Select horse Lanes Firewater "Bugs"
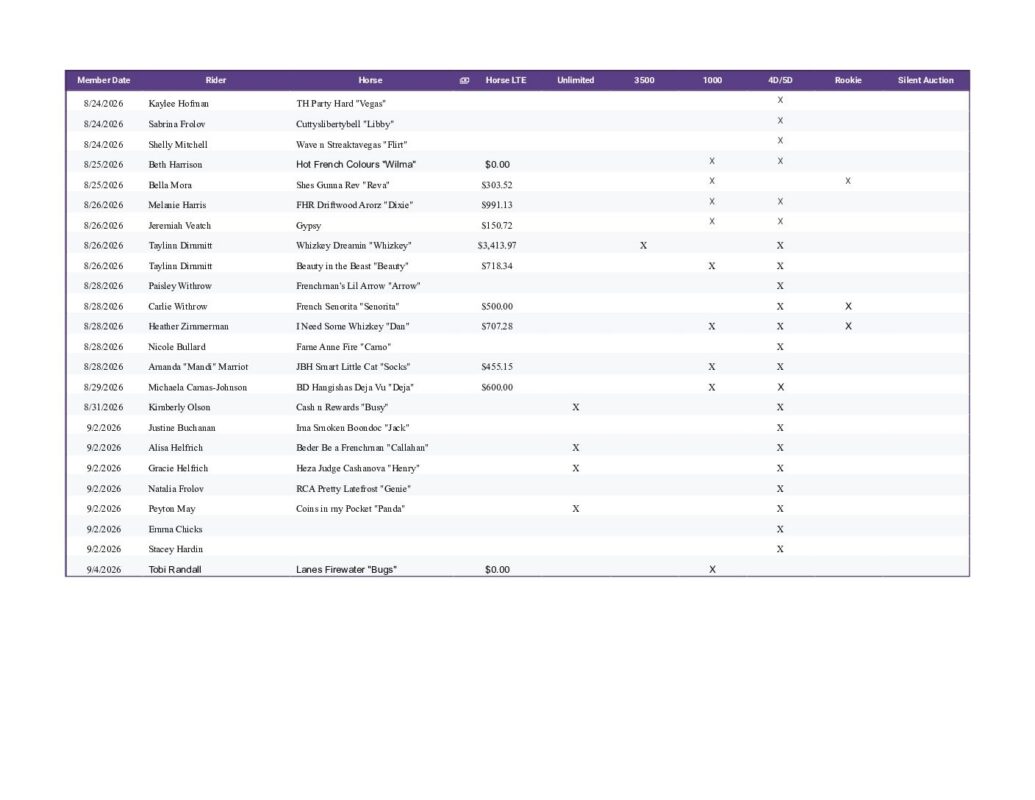Screen dimensions: 1035x800 coord(347,570)
